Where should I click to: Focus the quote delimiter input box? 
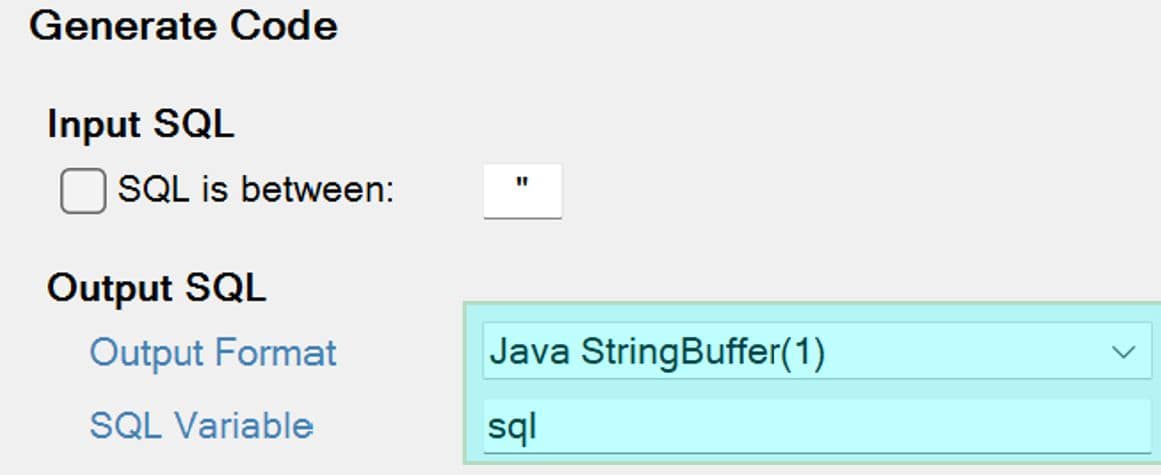[x=522, y=191]
